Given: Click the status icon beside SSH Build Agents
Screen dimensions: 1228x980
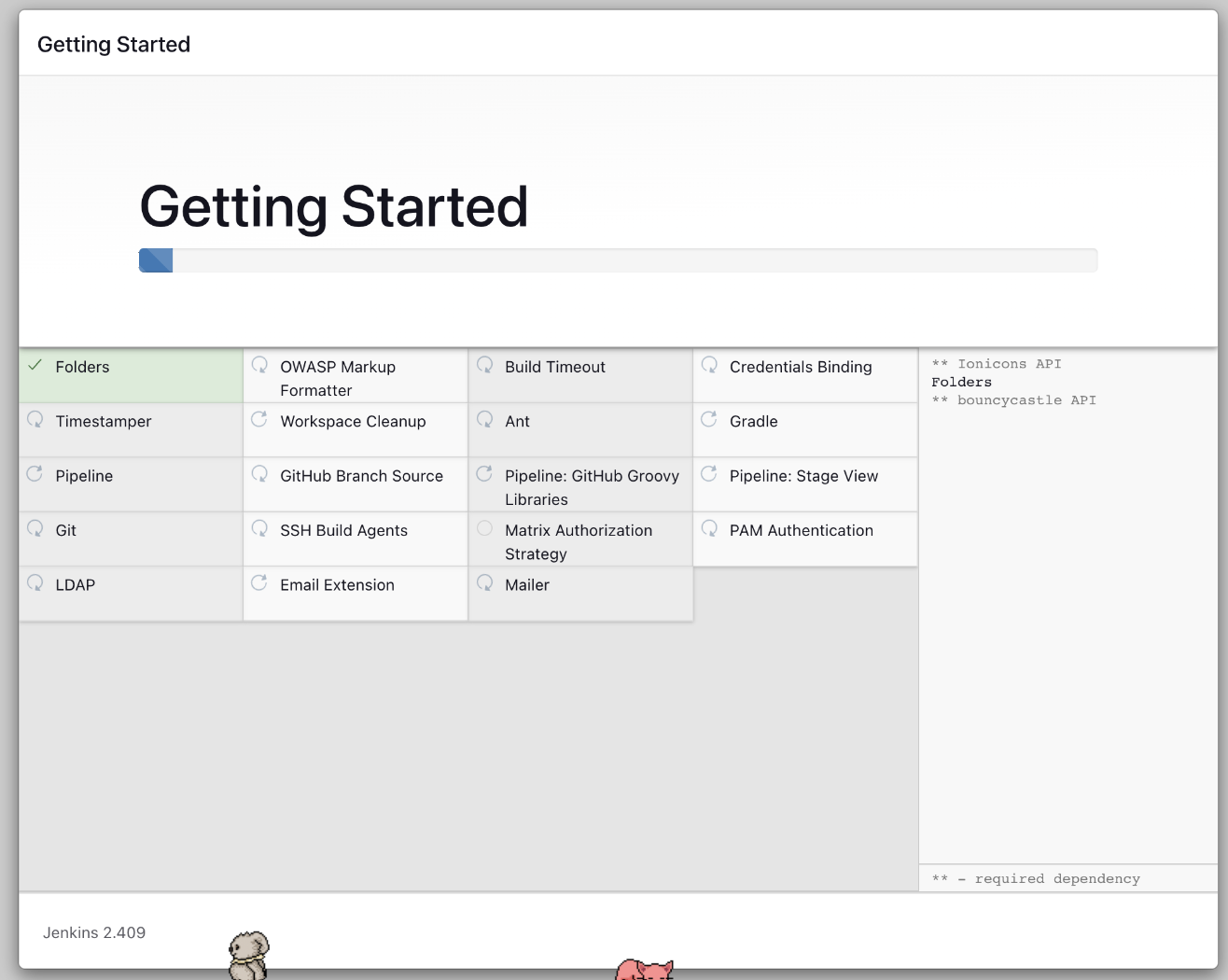Looking at the screenshot, I should 260,528.
